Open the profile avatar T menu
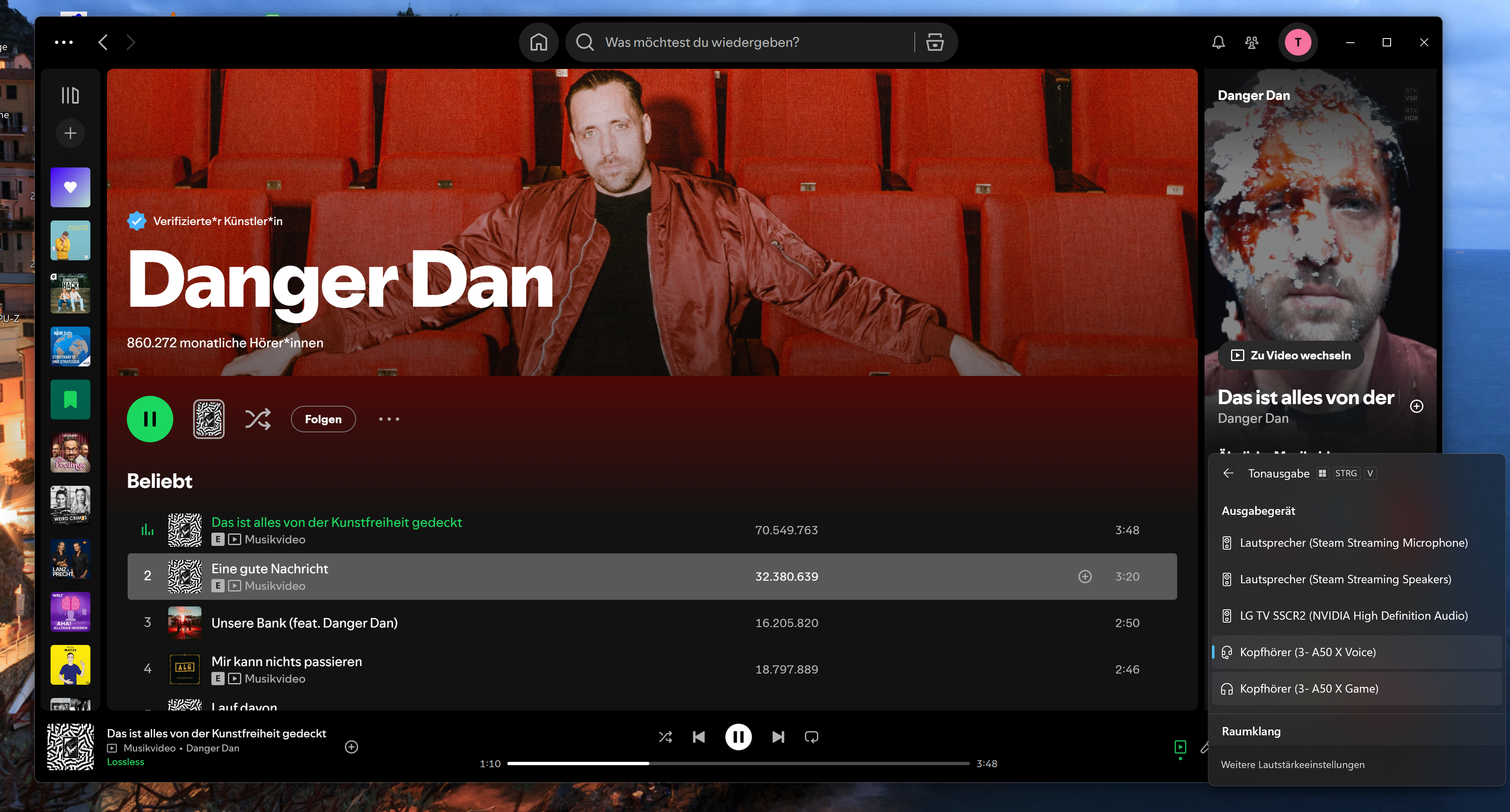The width and height of the screenshot is (1510, 812). (1298, 42)
